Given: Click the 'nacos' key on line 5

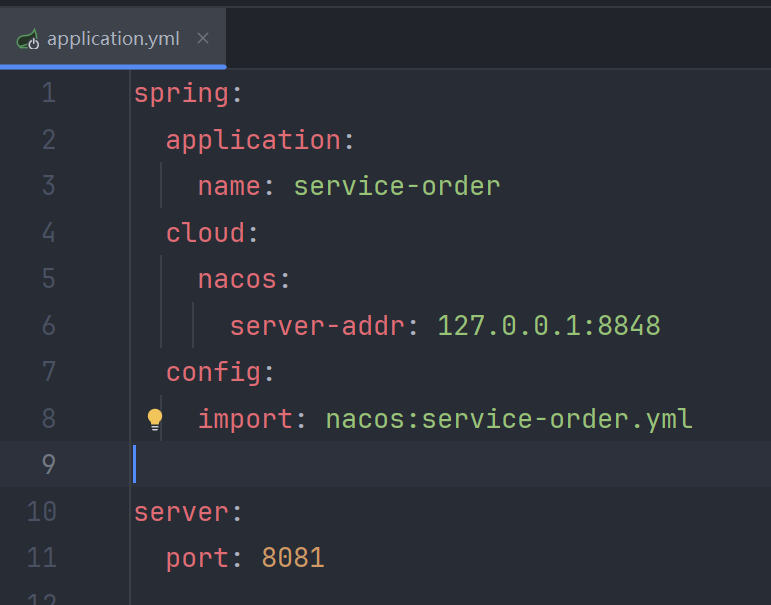Looking at the screenshot, I should pyautogui.click(x=237, y=279).
